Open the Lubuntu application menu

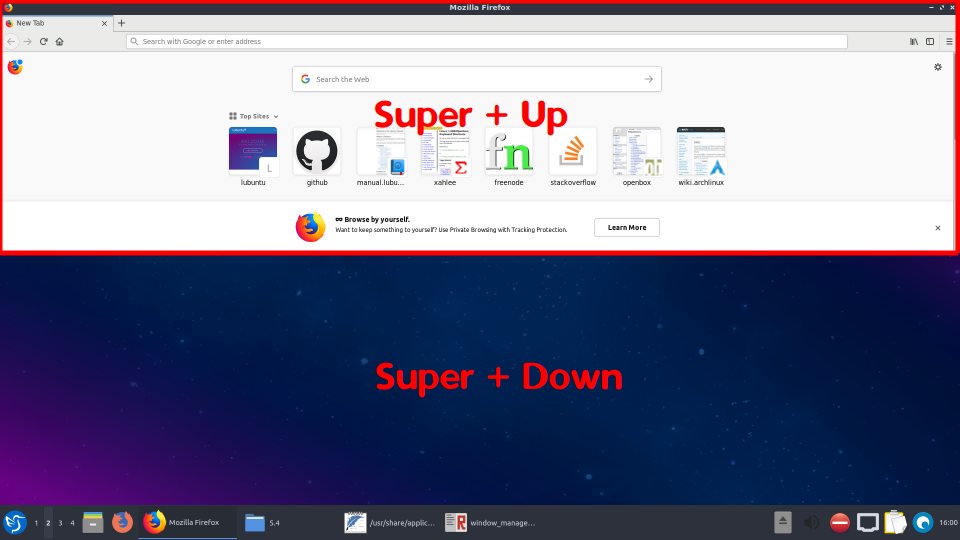(15, 522)
